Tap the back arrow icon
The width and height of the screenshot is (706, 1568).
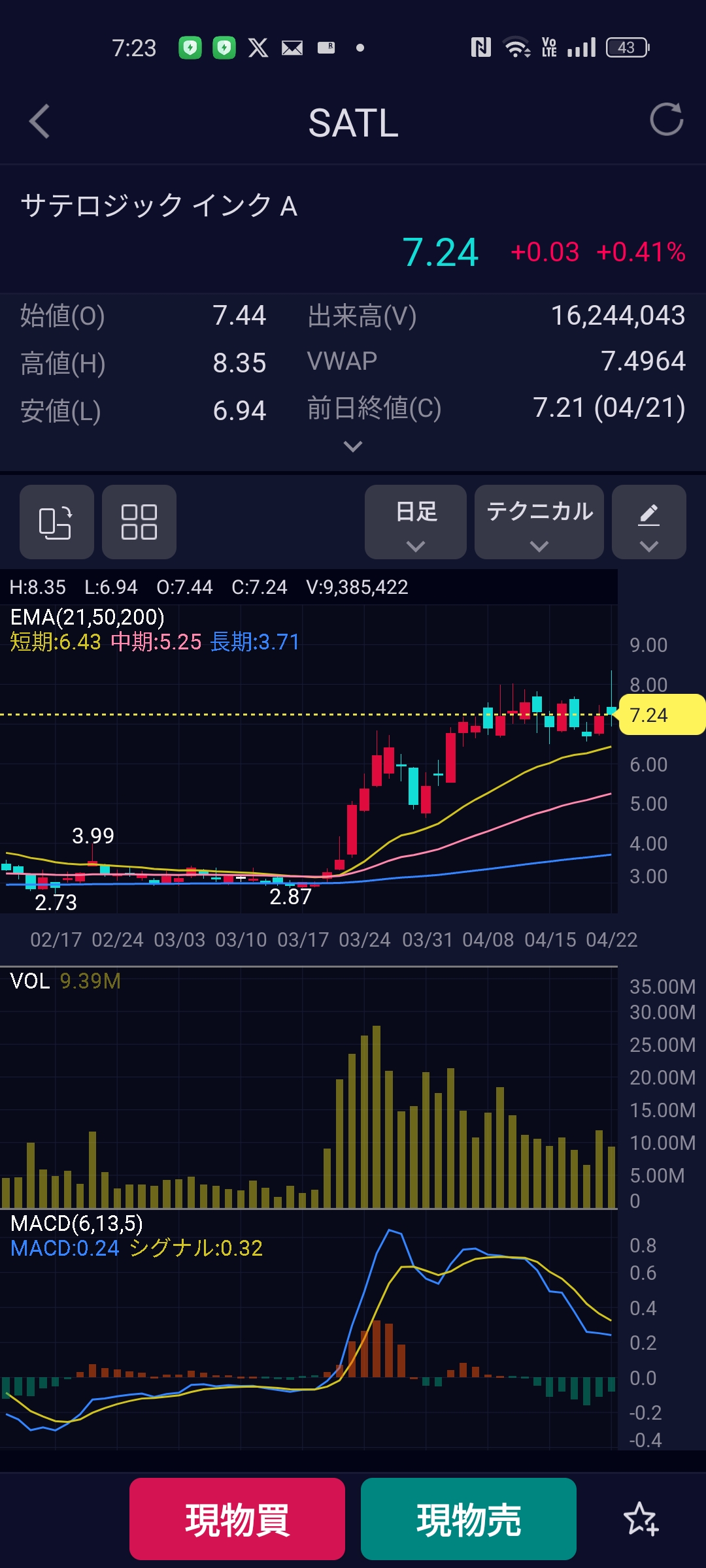[40, 122]
